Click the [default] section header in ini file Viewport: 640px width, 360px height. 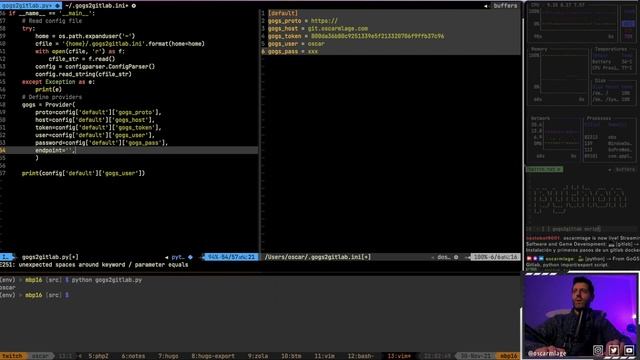283,13
